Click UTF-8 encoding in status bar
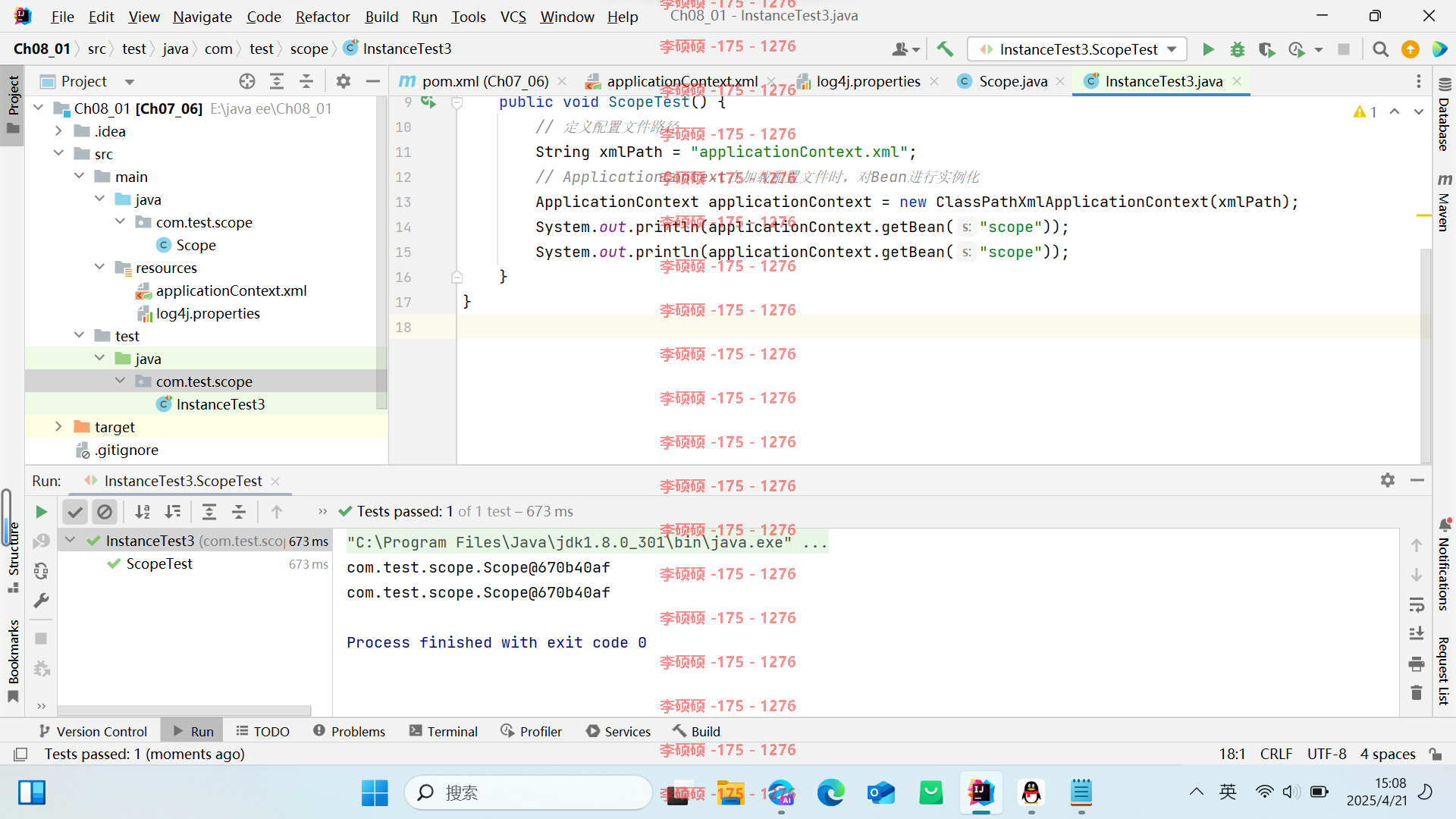The height and width of the screenshot is (819, 1456). [1326, 754]
